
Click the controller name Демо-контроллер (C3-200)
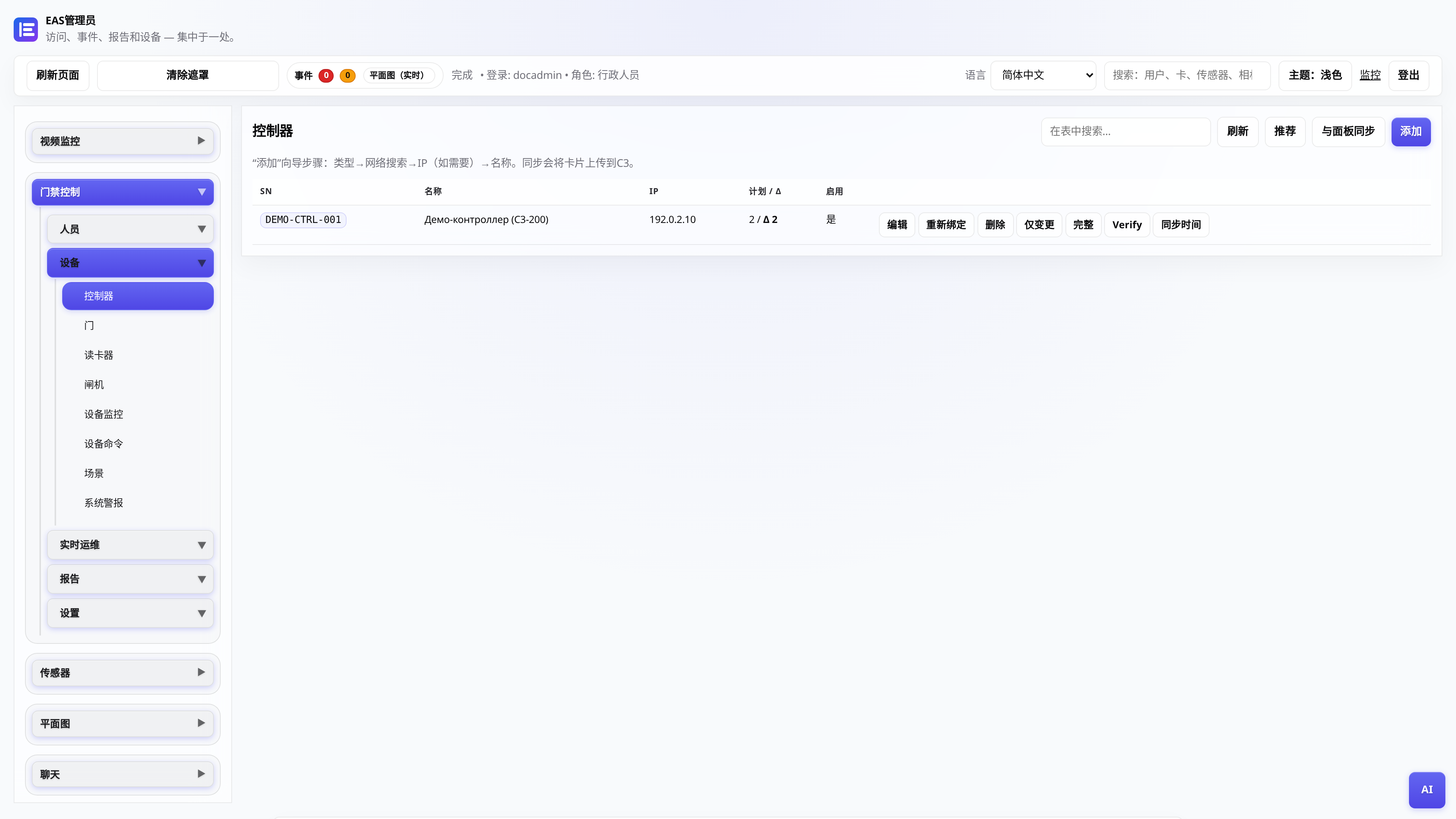pyautogui.click(x=486, y=220)
